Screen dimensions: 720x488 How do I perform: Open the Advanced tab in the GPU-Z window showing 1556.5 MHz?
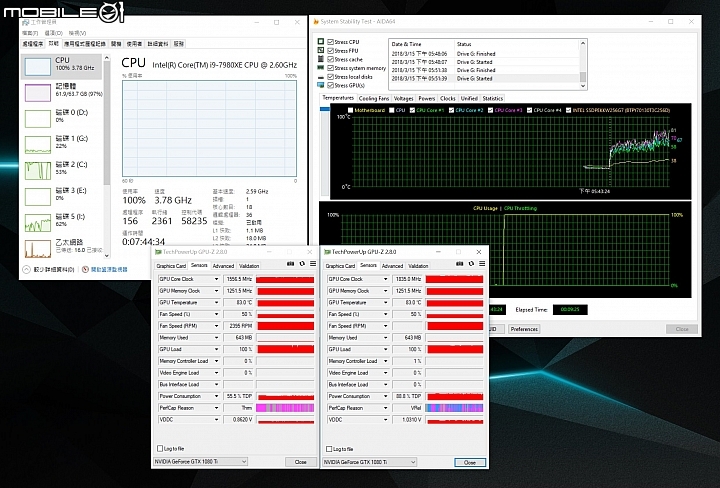pos(223,266)
